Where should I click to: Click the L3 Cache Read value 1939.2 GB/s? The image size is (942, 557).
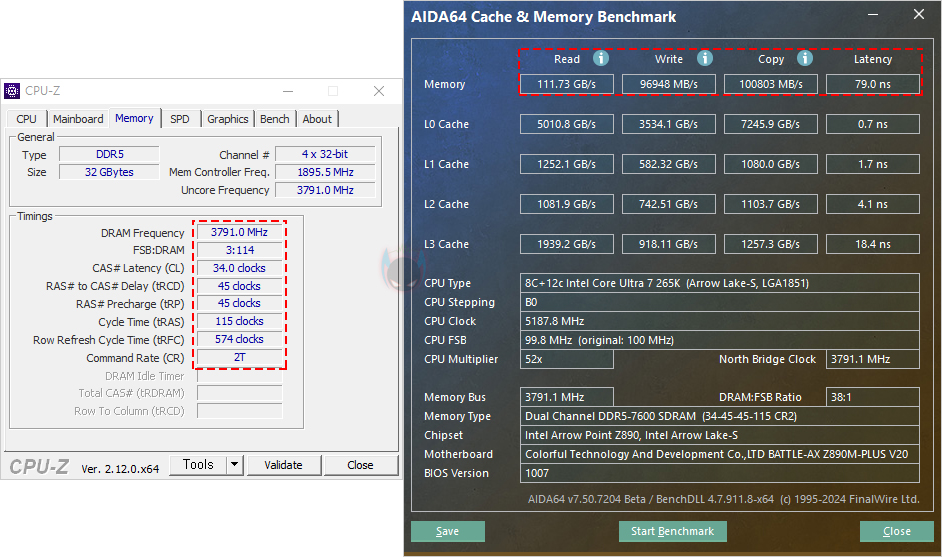coord(567,245)
